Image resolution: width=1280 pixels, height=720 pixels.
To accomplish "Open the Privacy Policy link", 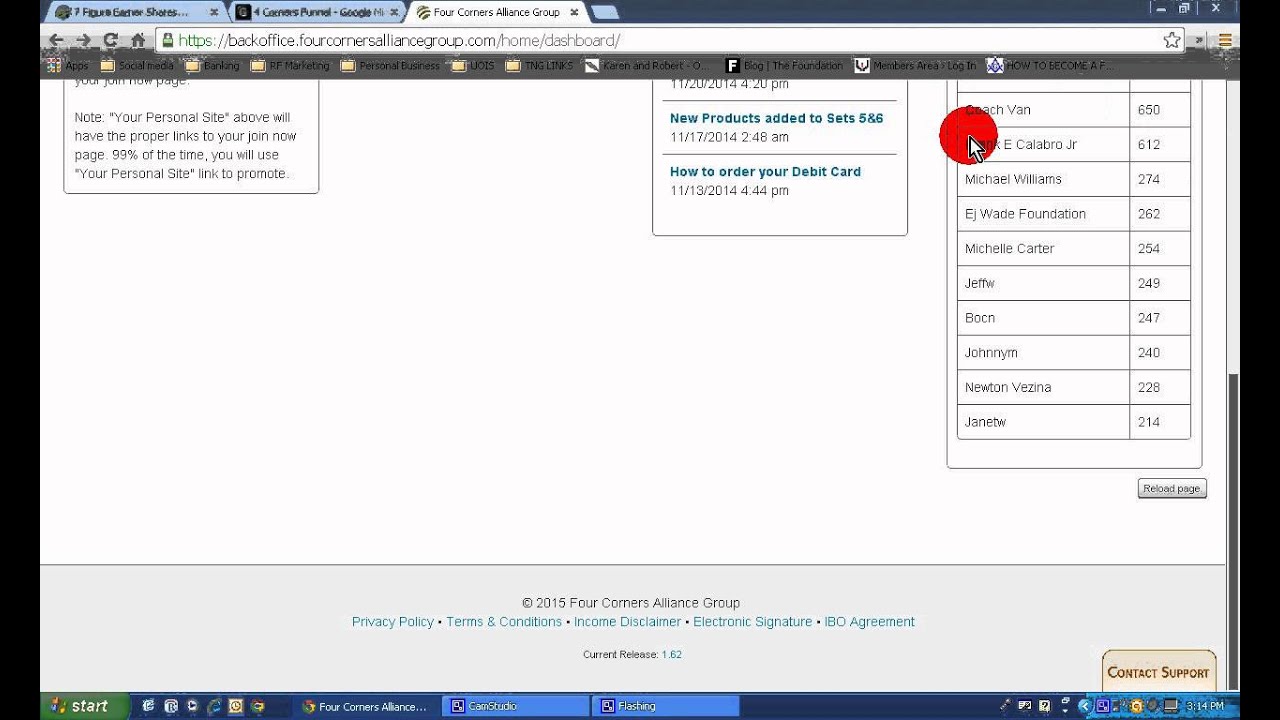I will click(393, 622).
